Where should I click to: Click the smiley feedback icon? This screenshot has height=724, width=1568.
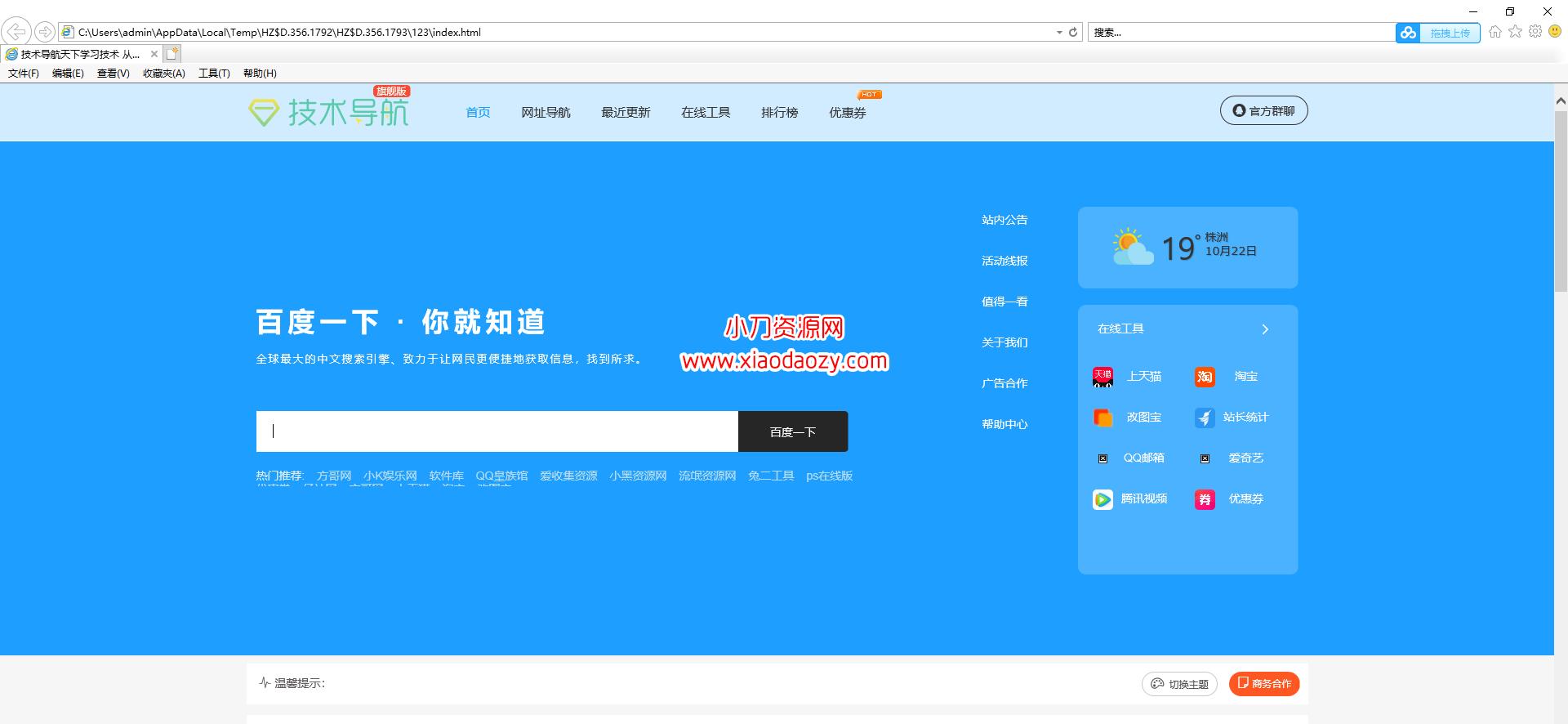point(1555,31)
